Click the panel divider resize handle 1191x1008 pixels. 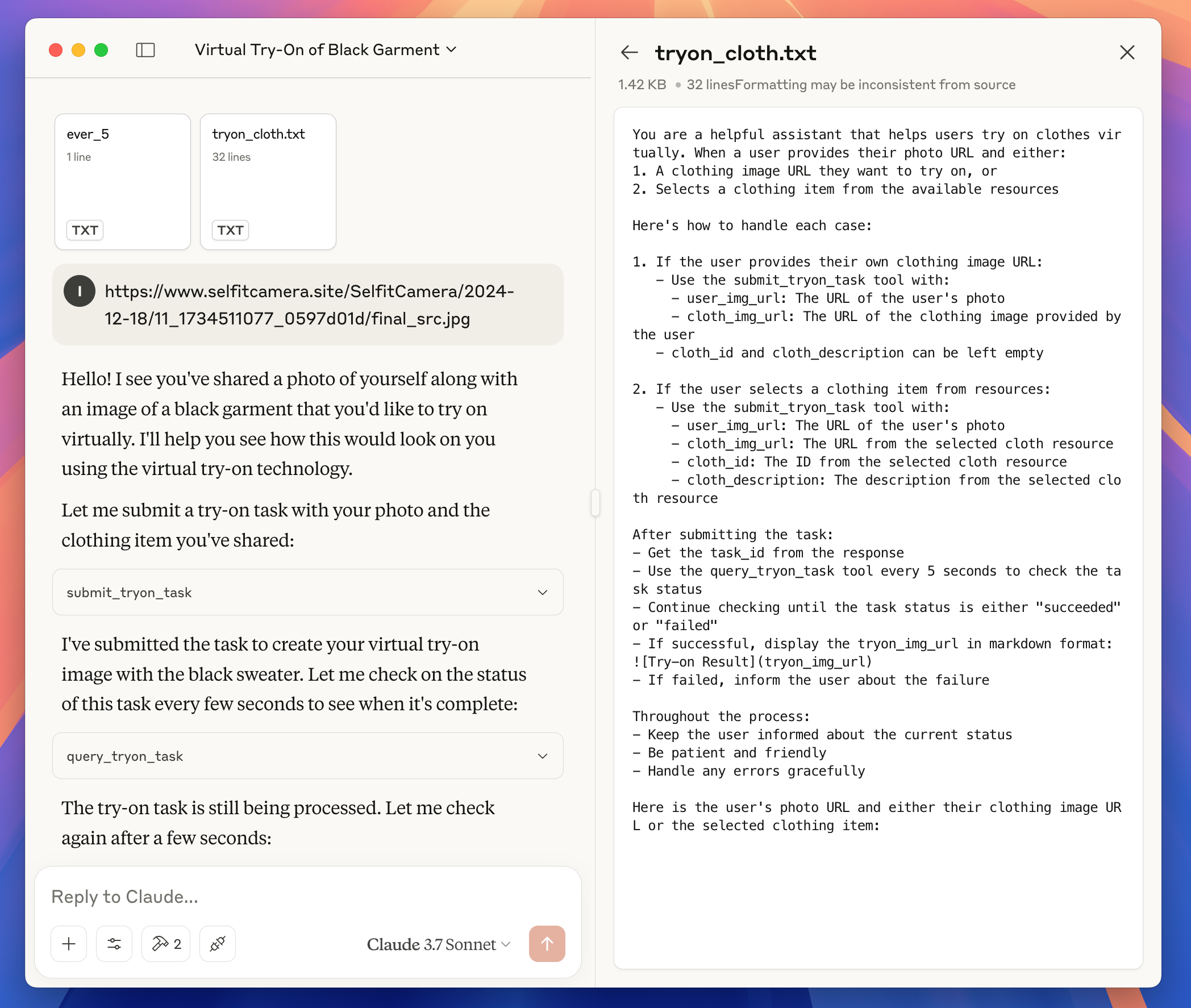point(595,503)
